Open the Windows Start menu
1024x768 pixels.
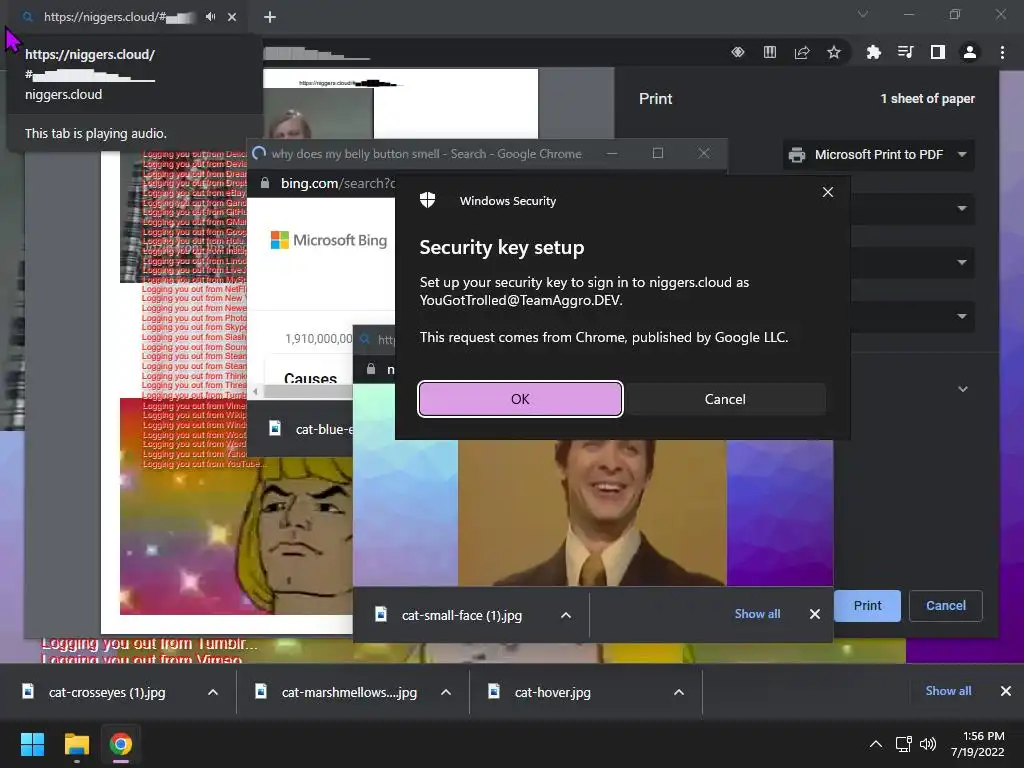32,744
